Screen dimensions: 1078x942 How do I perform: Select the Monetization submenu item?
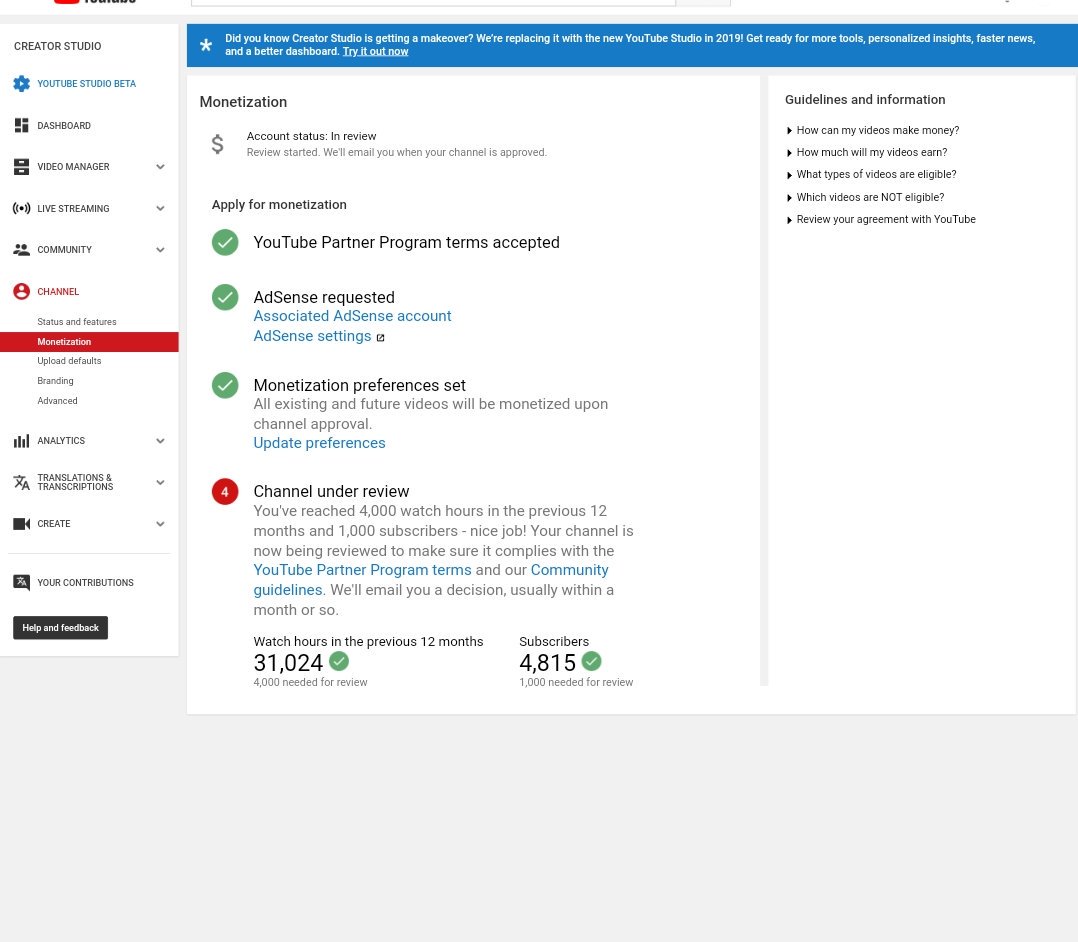[x=89, y=342]
